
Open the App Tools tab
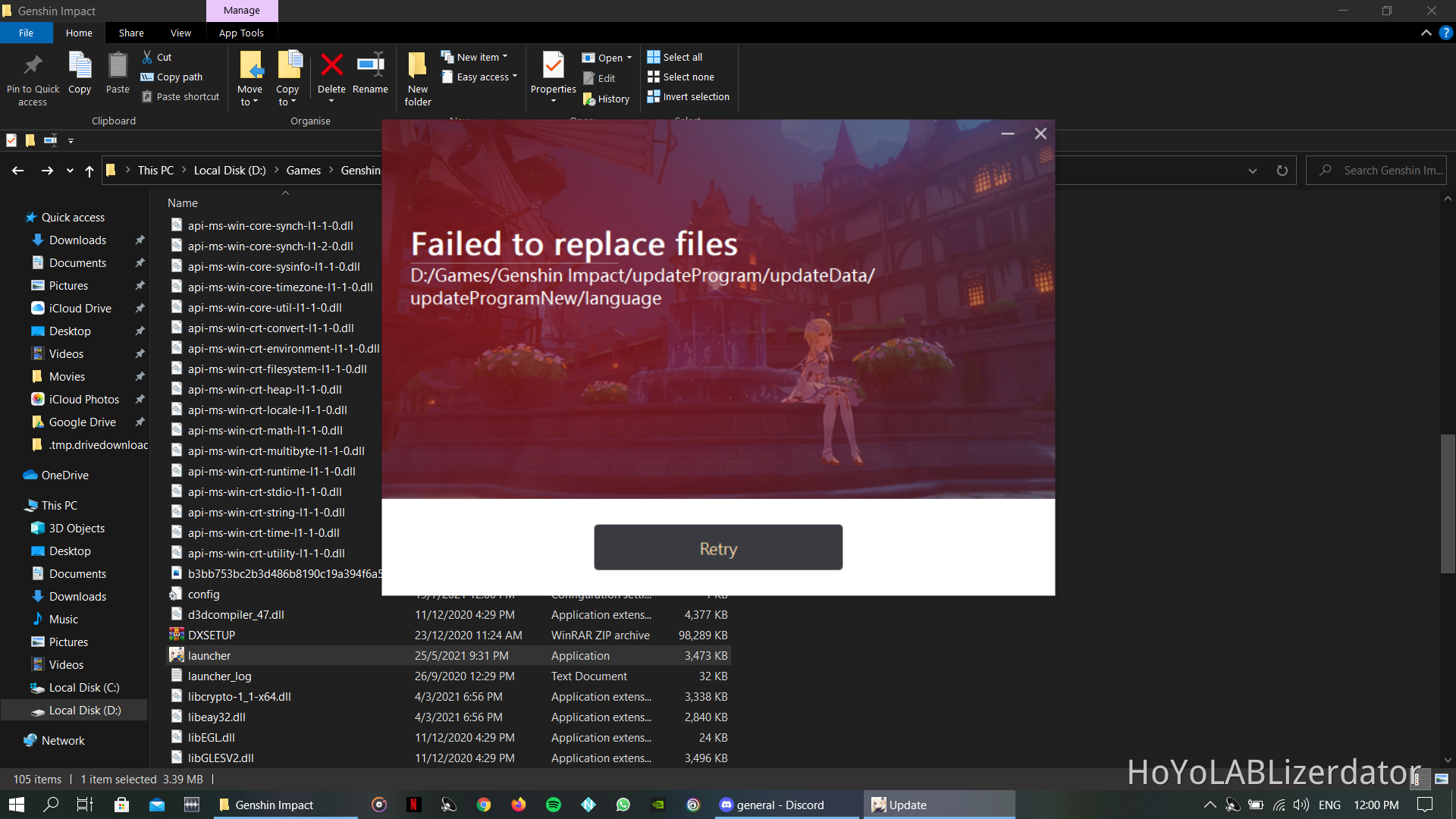pyautogui.click(x=241, y=33)
